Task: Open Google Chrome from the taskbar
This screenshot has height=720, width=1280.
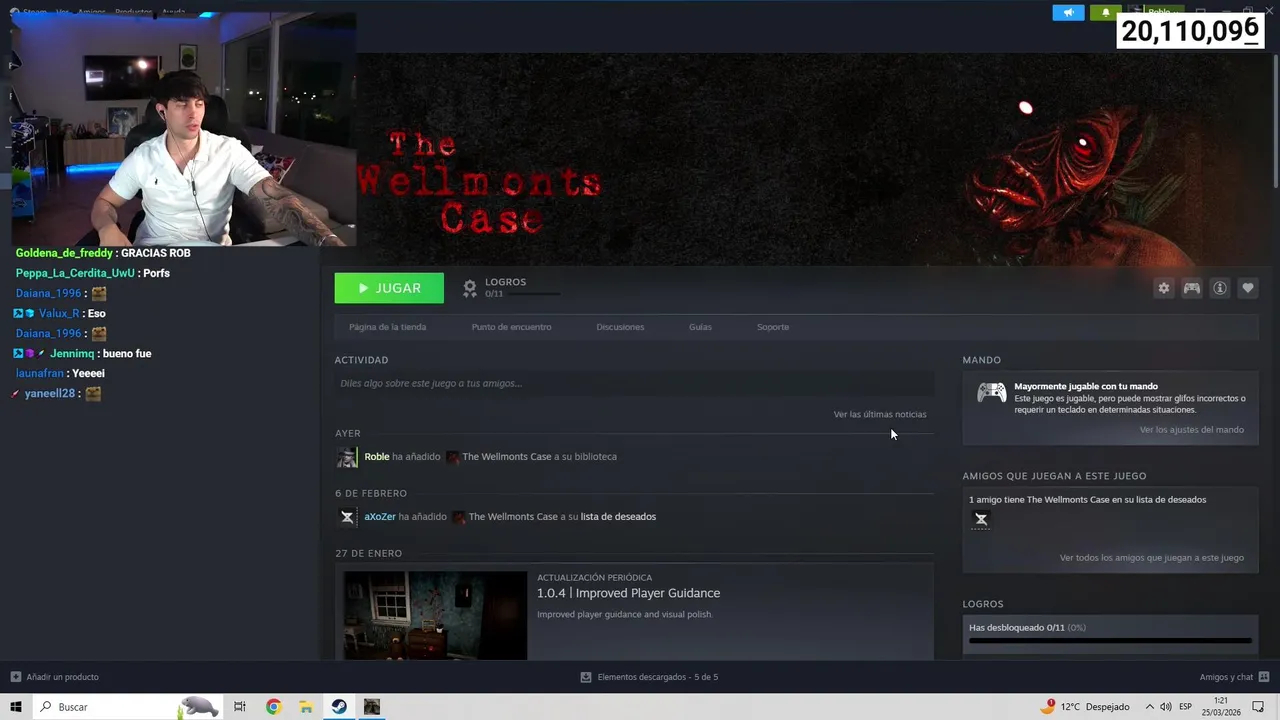Action: tap(273, 707)
